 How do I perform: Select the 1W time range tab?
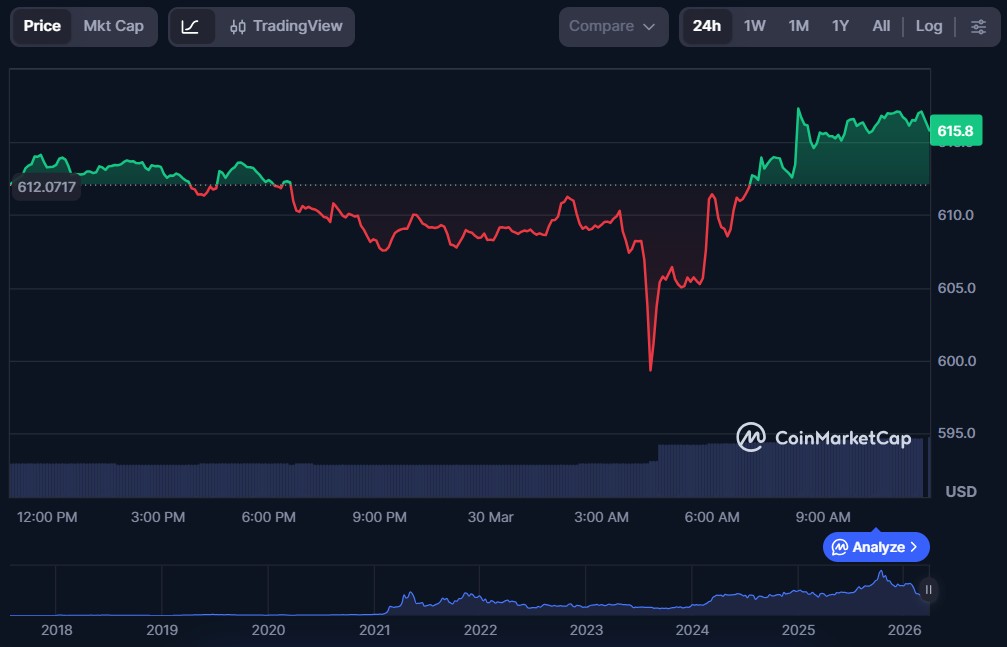pyautogui.click(x=755, y=26)
